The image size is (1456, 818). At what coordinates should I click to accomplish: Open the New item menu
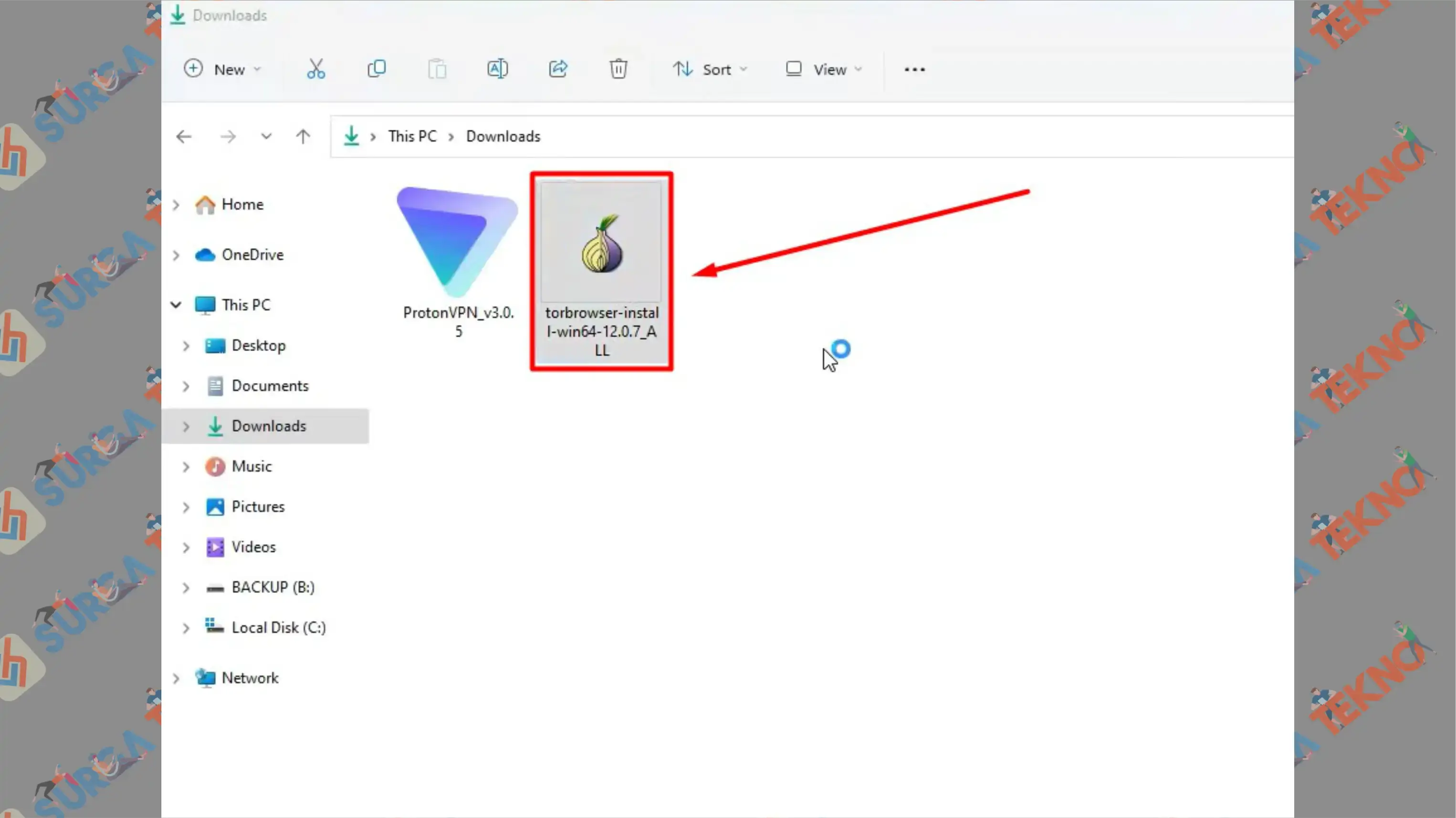click(x=223, y=69)
